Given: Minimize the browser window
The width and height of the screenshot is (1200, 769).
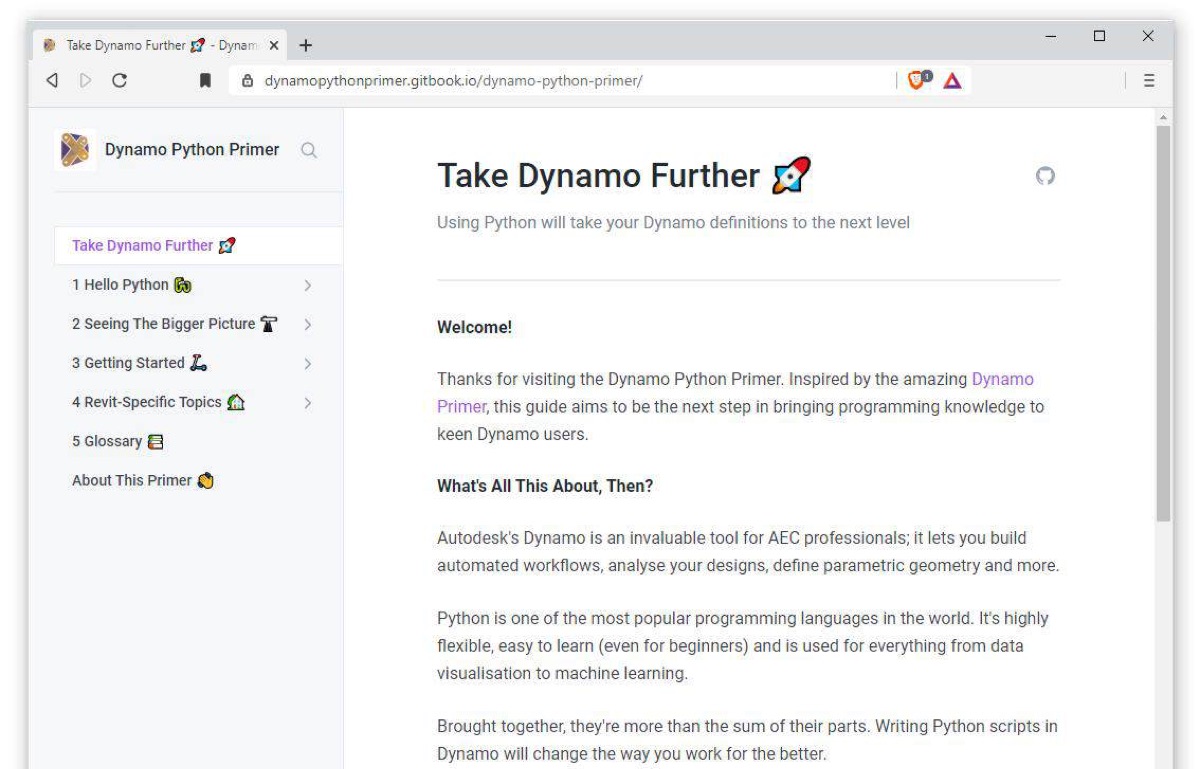Looking at the screenshot, I should (x=1051, y=36).
